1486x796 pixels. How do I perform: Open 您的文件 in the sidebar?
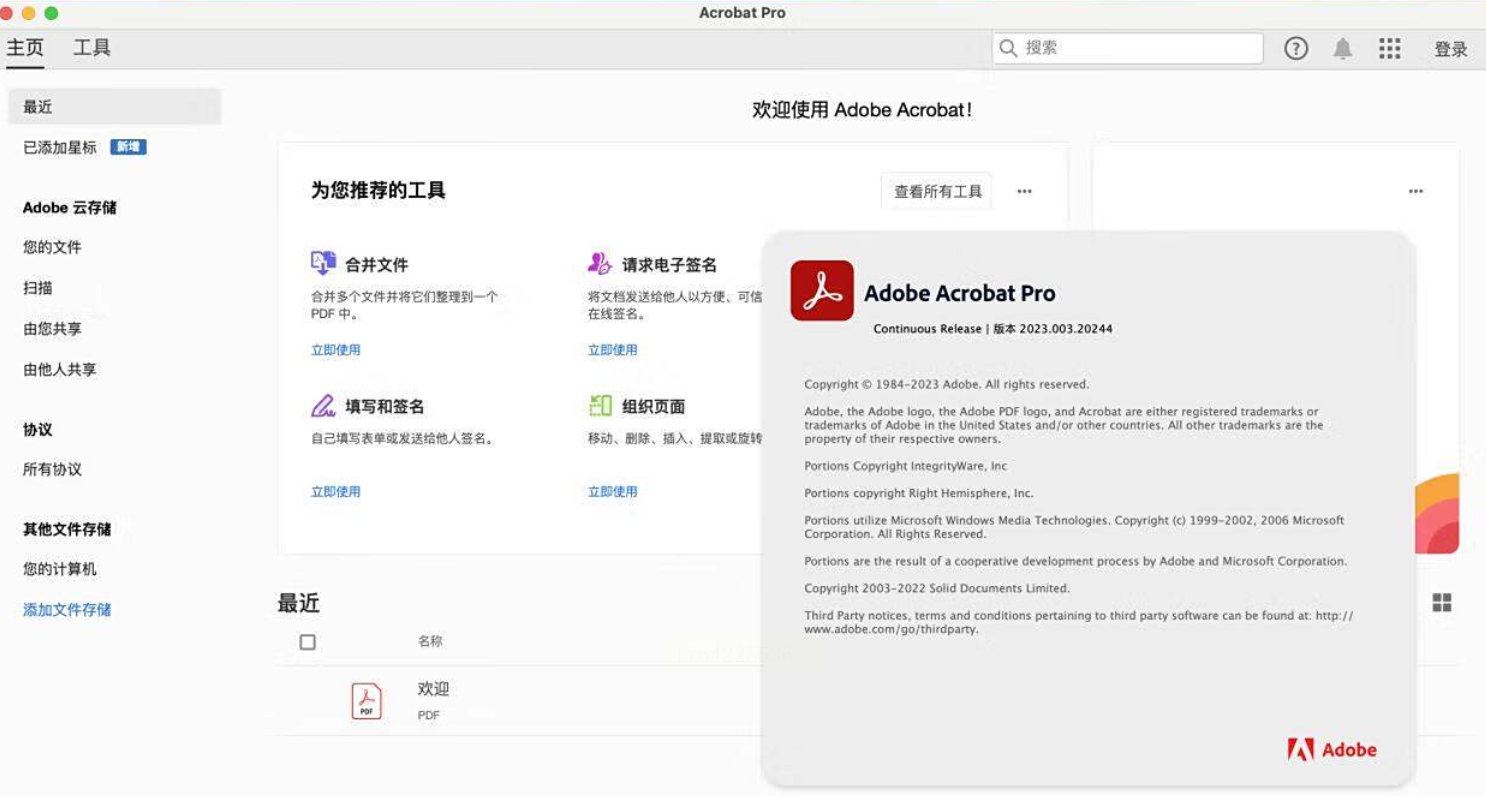coord(52,247)
